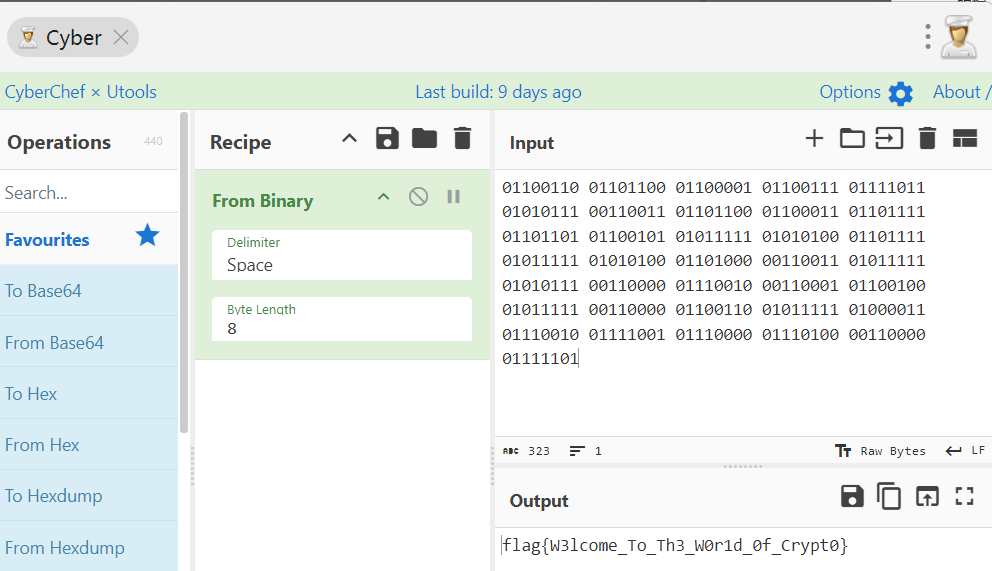Disable the From Binary operation
Image resolution: width=992 pixels, height=571 pixels.
[419, 197]
